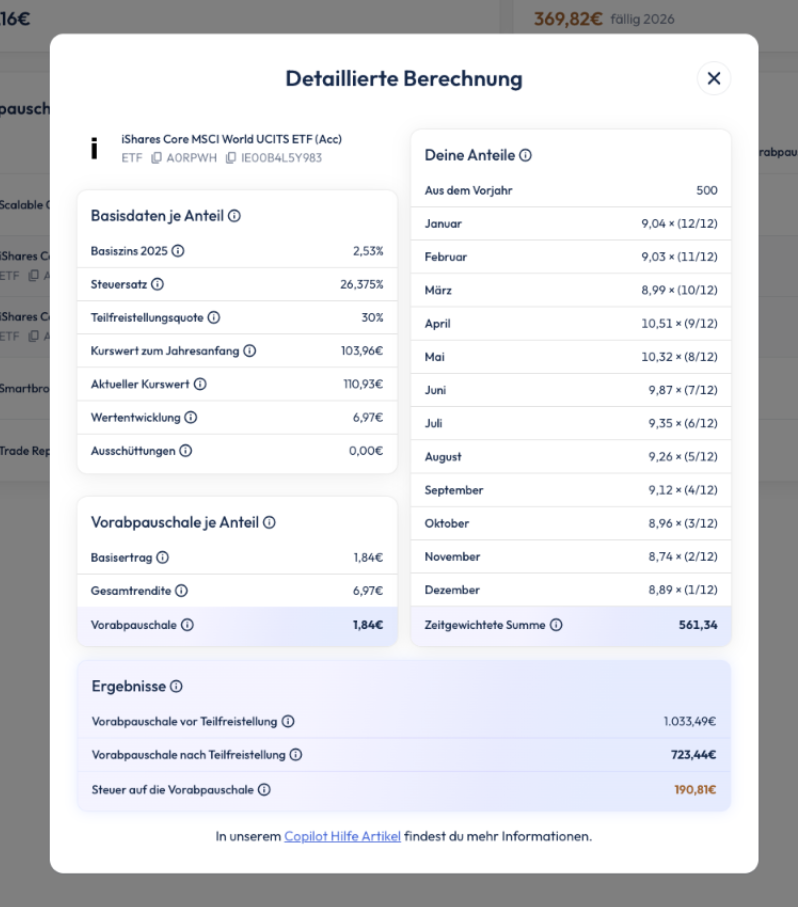Click the iShares Core MSCI World ETF name
Viewport: 798px width, 907px height.
click(231, 139)
